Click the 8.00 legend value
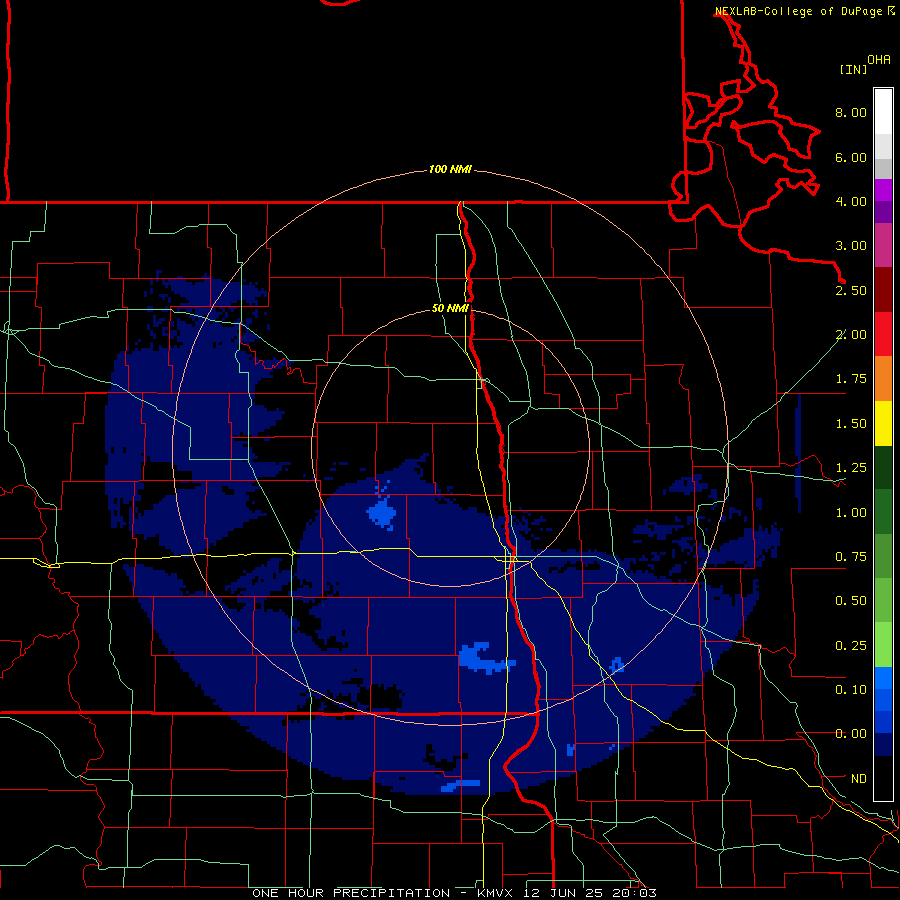The image size is (900, 900). click(851, 112)
